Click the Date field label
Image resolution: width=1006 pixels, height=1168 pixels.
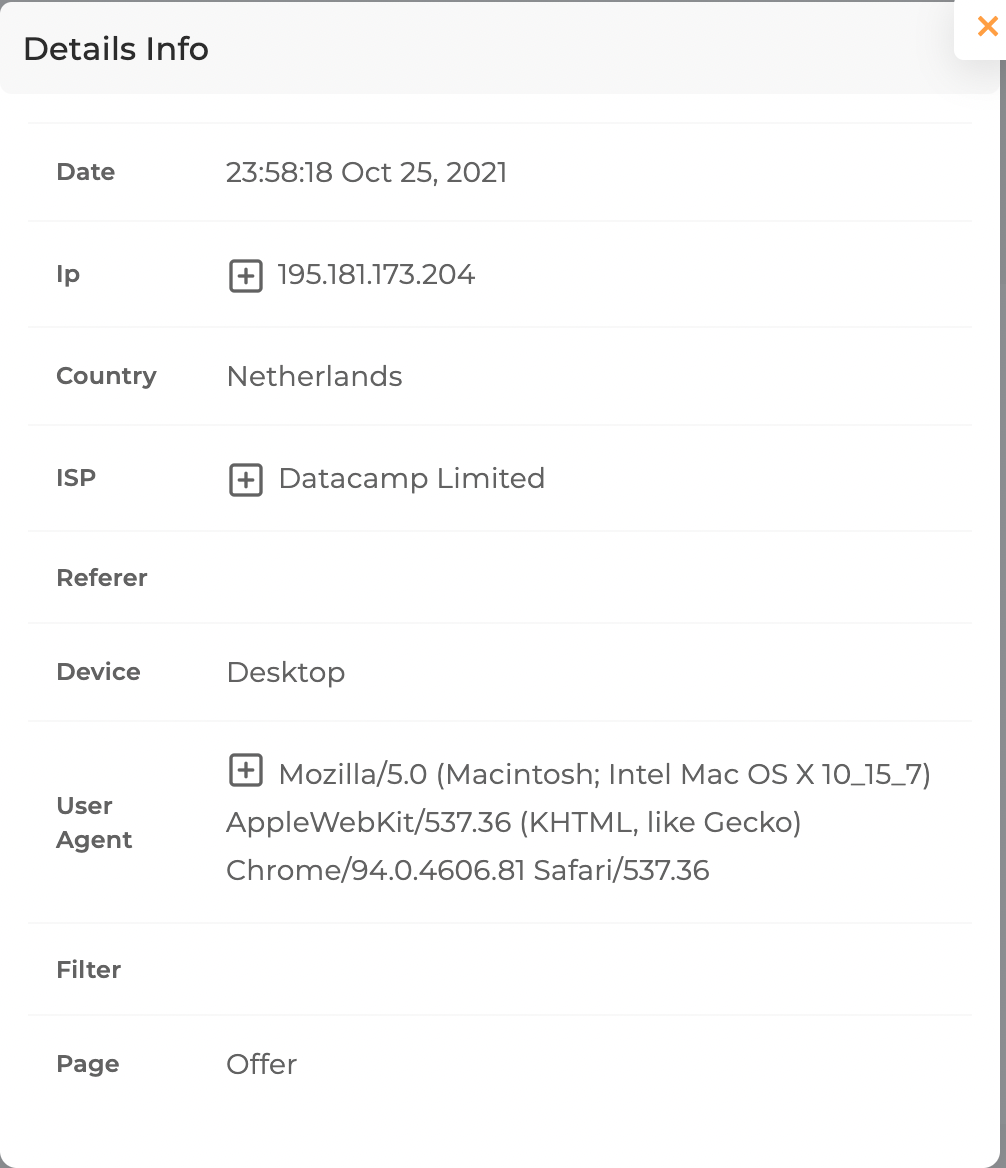86,172
